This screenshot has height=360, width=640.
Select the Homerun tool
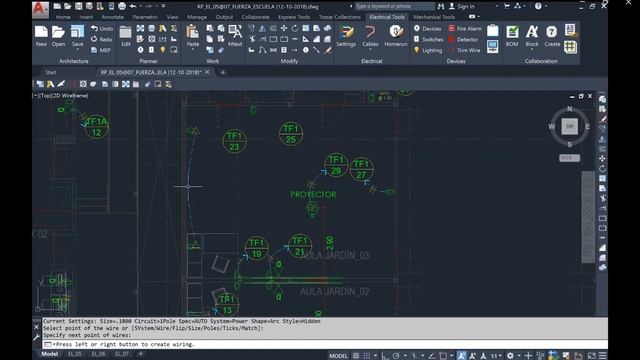pos(396,36)
